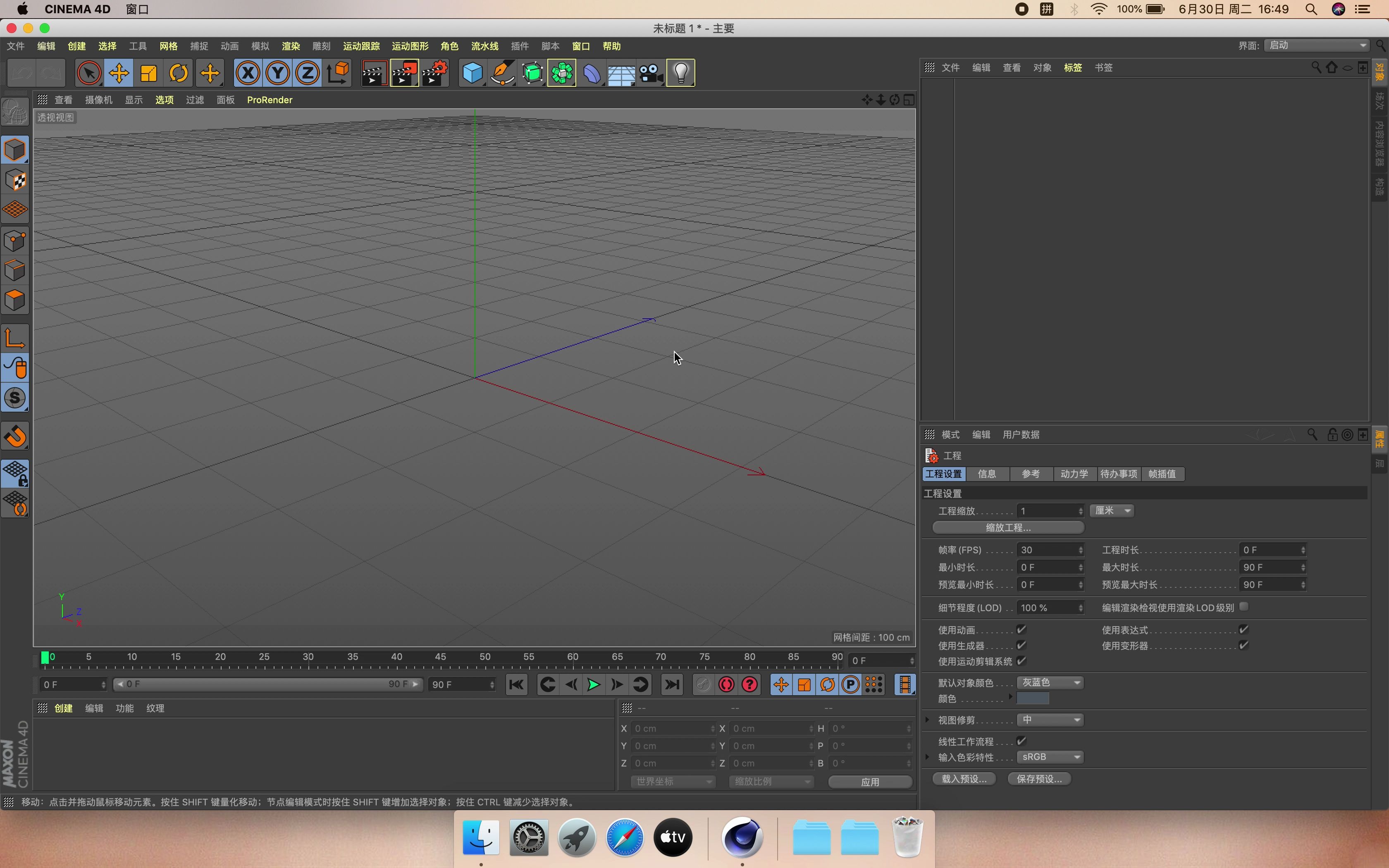Viewport: 1389px width, 868px height.
Task: Disable the 使用生成器 checkbox
Action: coord(1021,645)
